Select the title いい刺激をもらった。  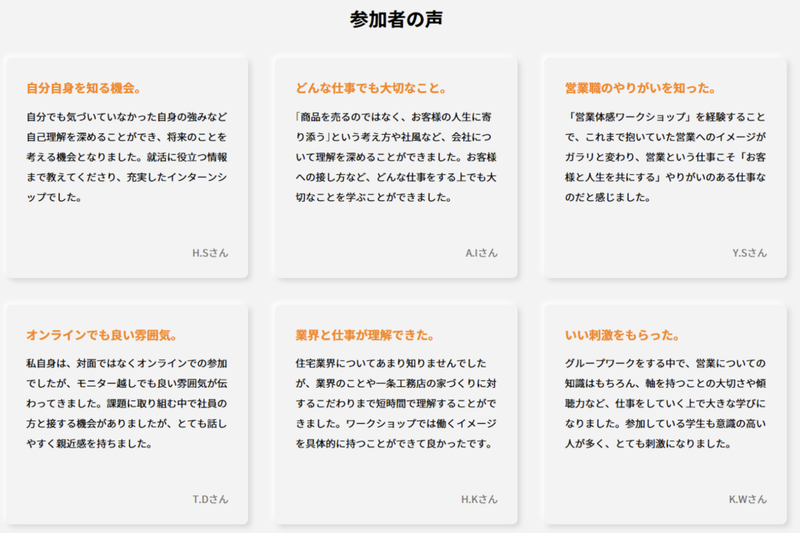pyautogui.click(x=622, y=335)
